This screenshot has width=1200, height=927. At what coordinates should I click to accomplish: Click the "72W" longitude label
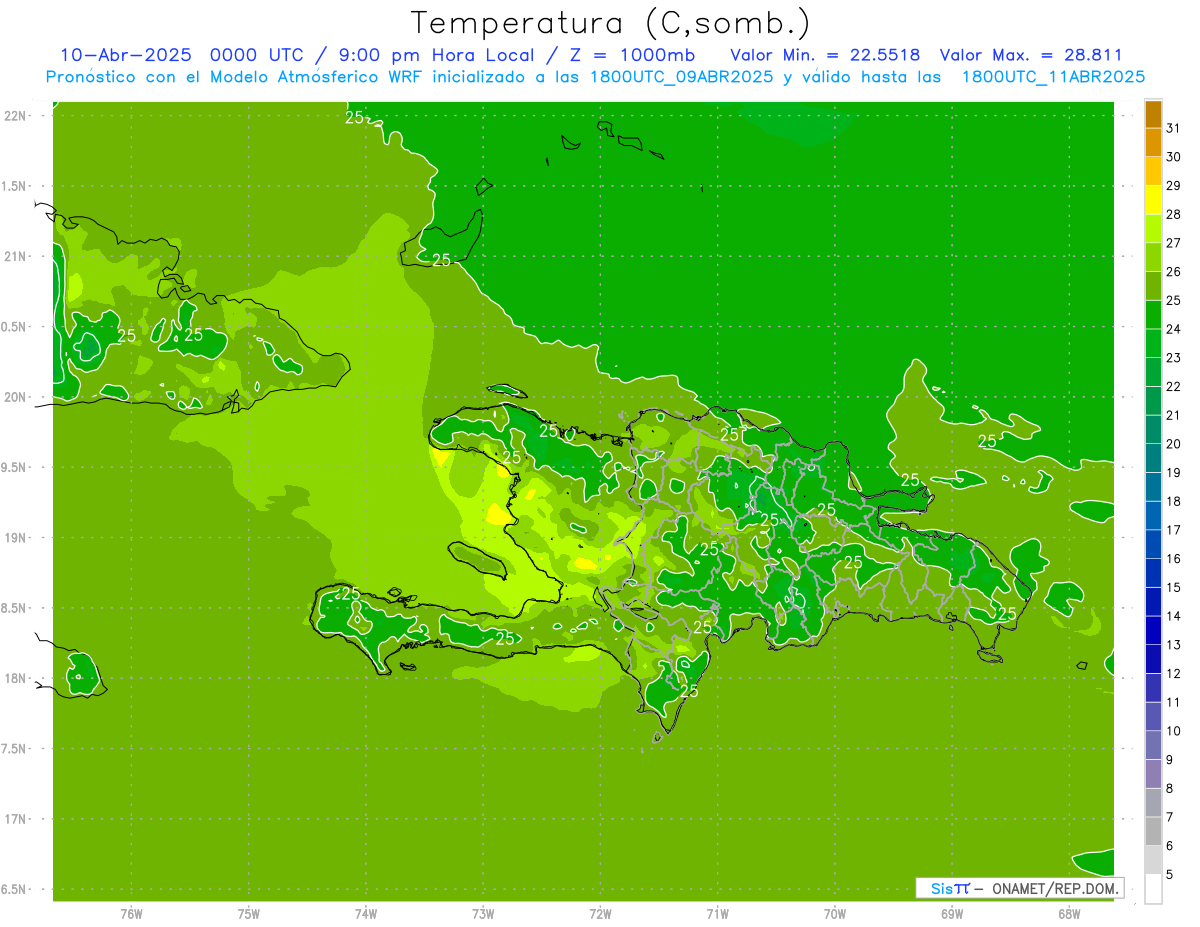(601, 913)
